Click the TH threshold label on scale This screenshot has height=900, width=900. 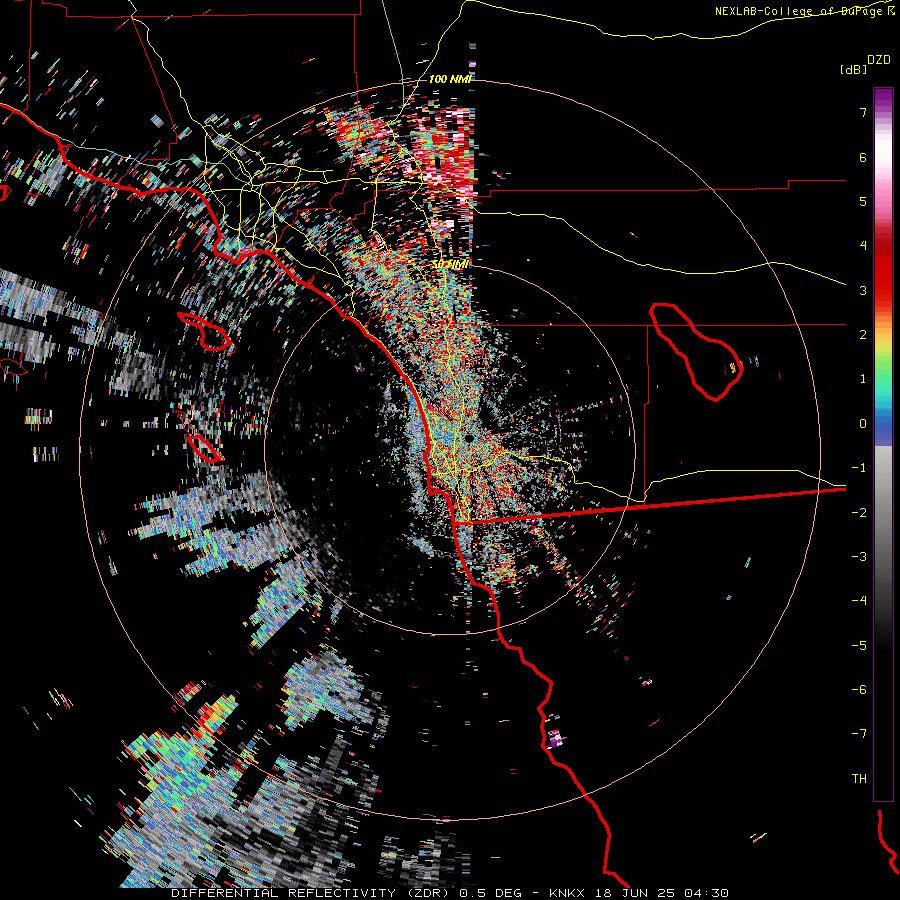(x=859, y=779)
